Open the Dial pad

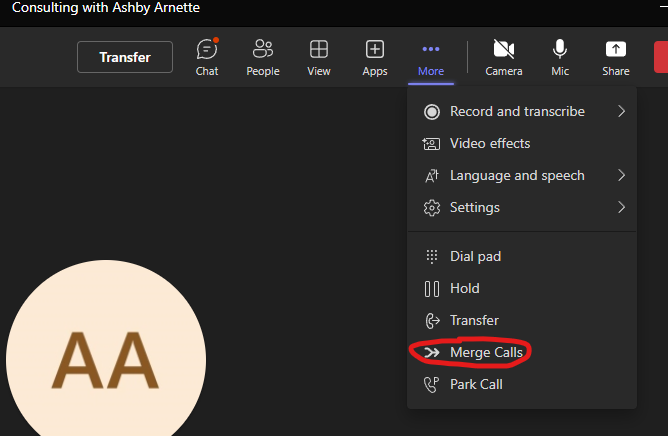[x=522, y=257]
